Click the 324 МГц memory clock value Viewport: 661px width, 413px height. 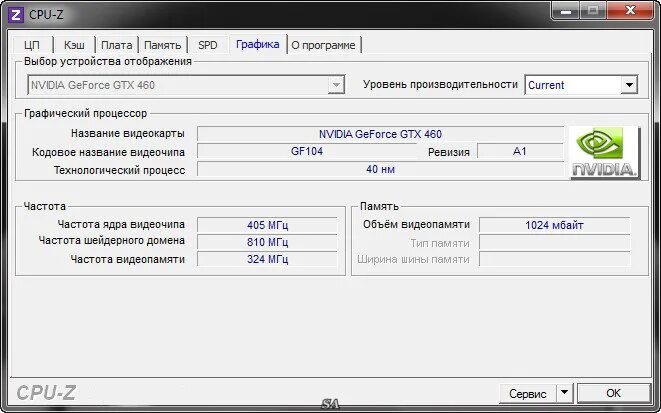(267, 259)
